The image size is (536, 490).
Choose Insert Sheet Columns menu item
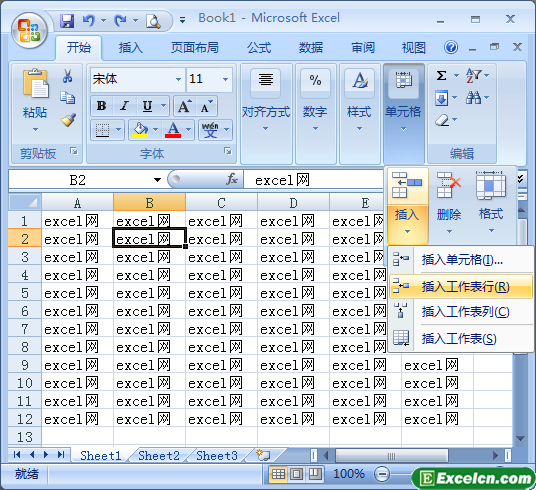[460, 312]
